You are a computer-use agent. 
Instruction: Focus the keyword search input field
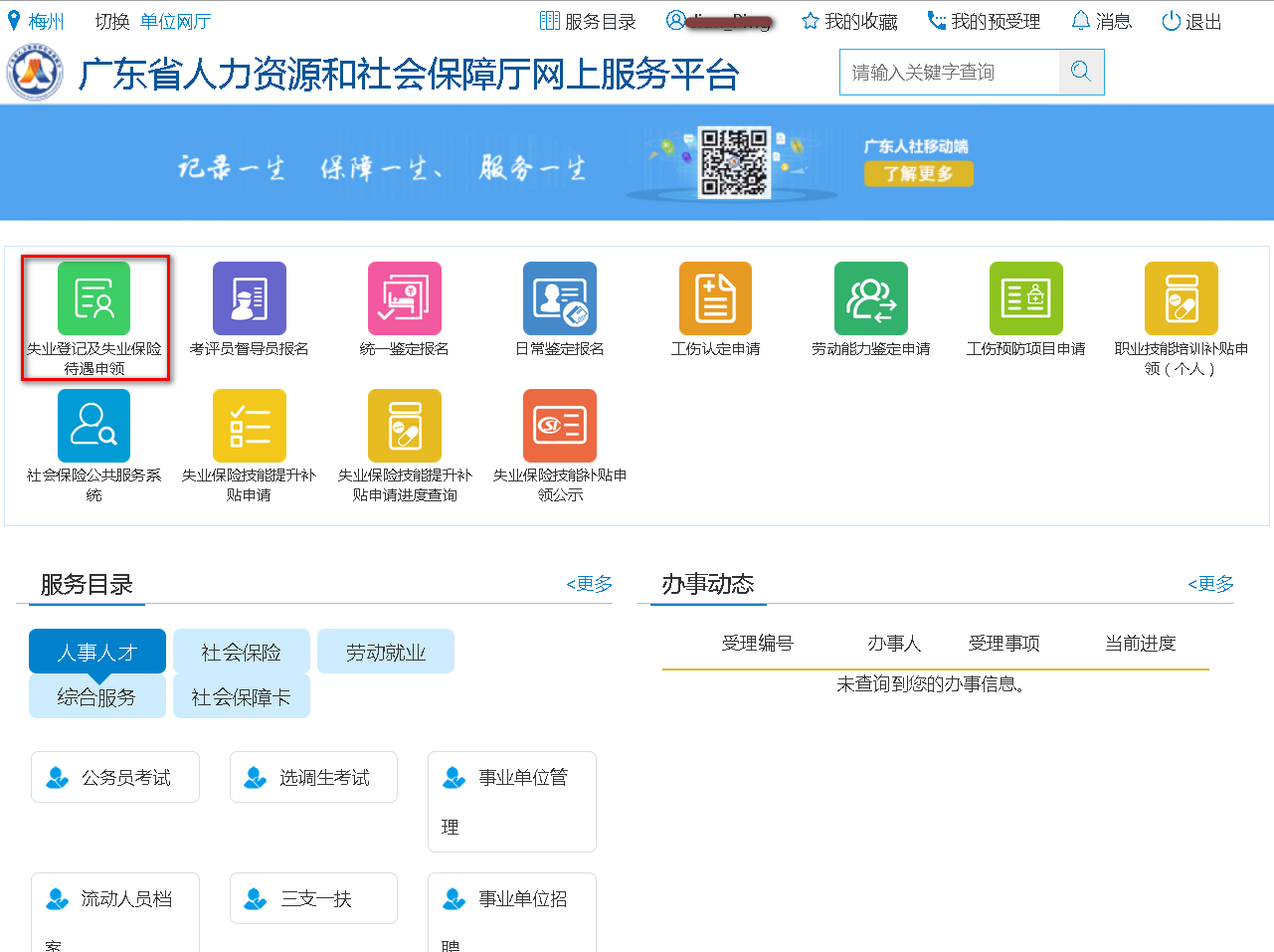(x=949, y=72)
